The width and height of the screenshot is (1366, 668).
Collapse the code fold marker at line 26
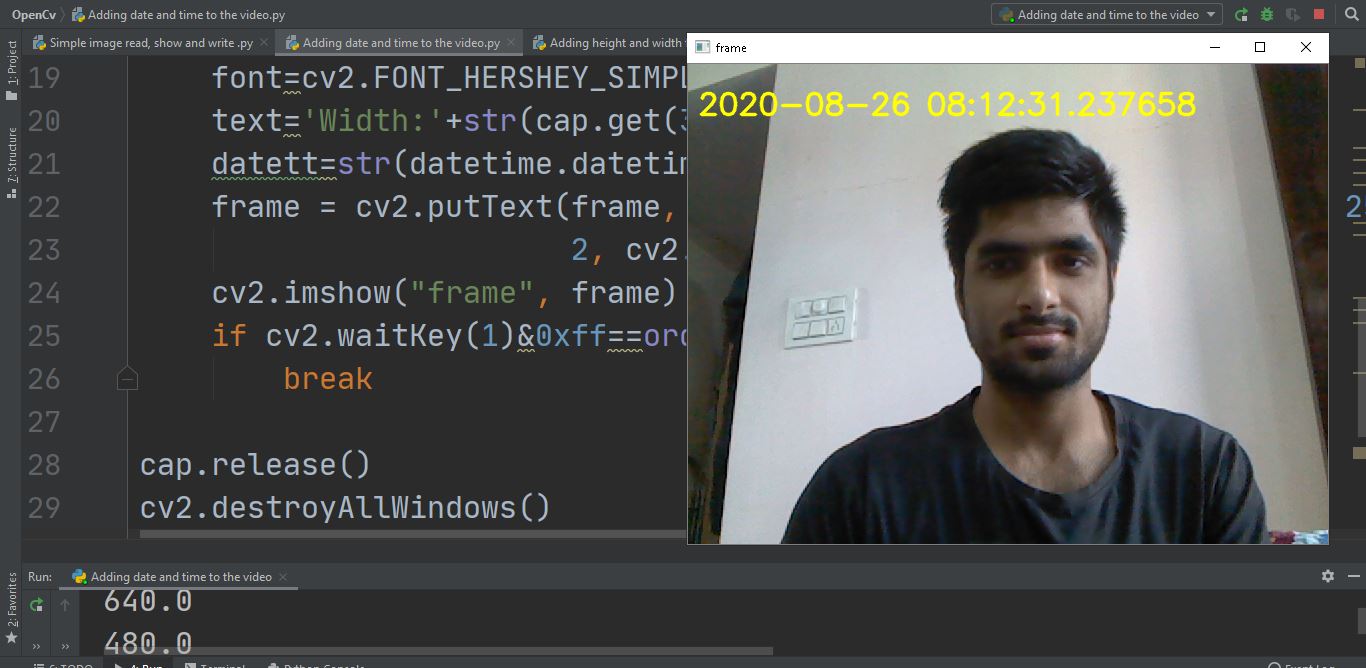[127, 379]
